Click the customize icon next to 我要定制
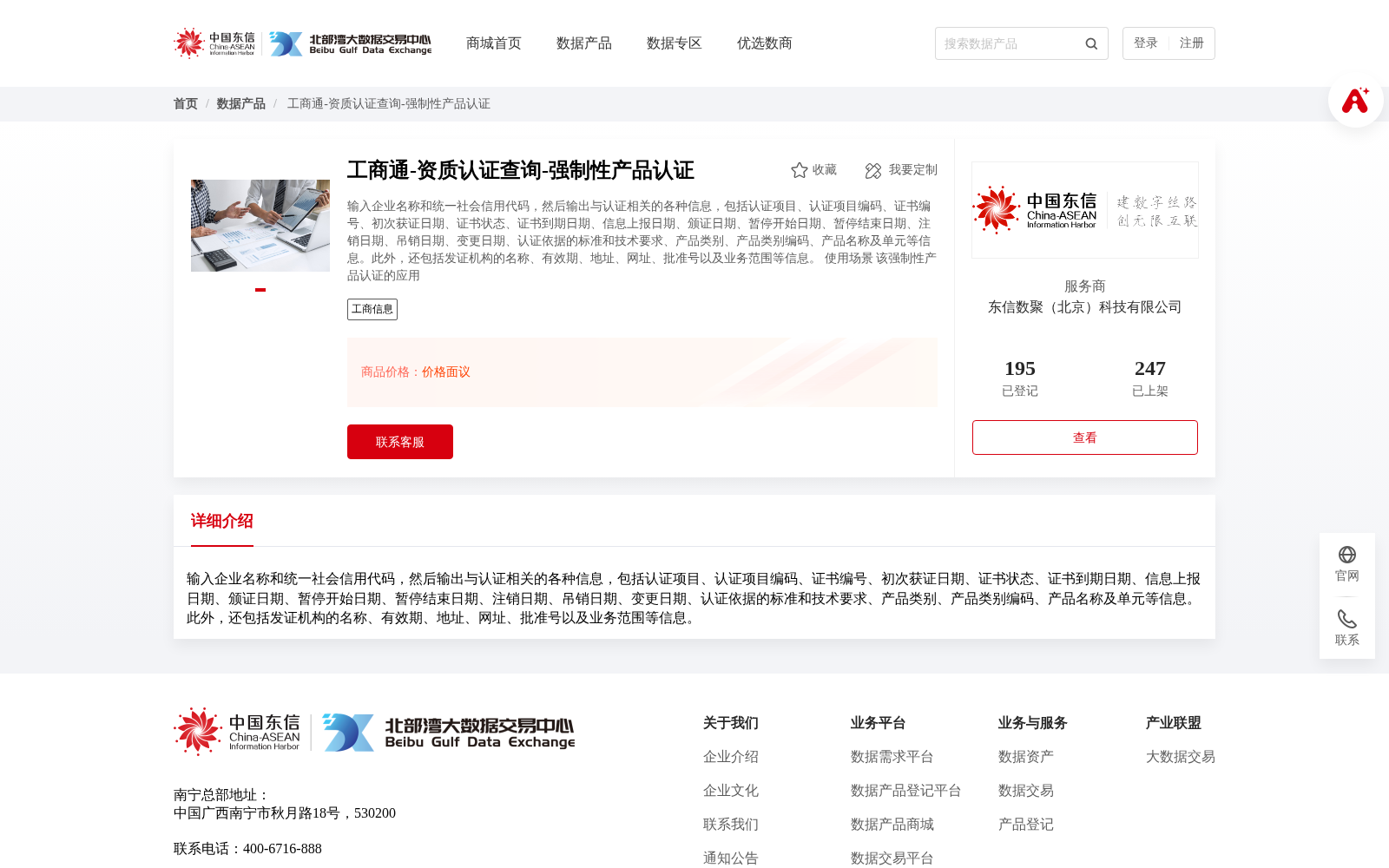 873,170
